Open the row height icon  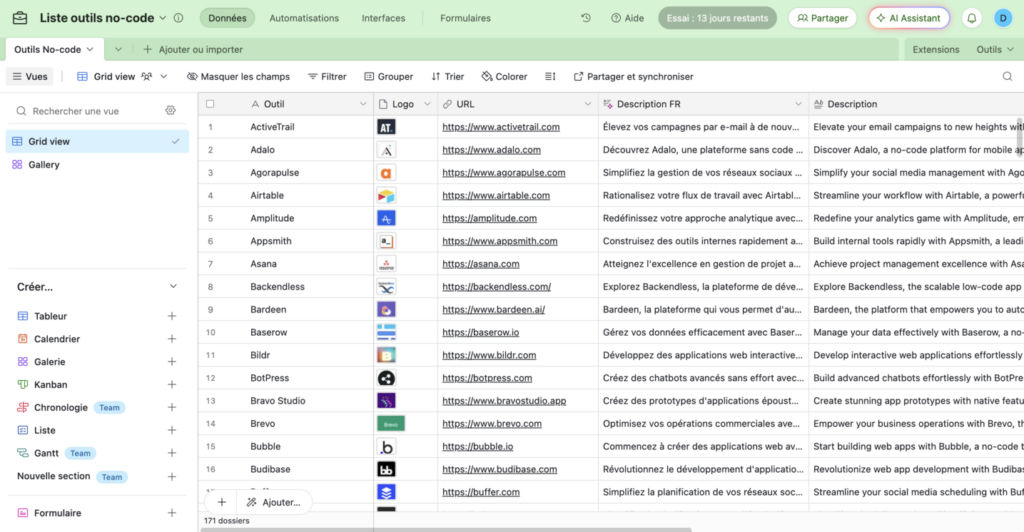click(550, 76)
